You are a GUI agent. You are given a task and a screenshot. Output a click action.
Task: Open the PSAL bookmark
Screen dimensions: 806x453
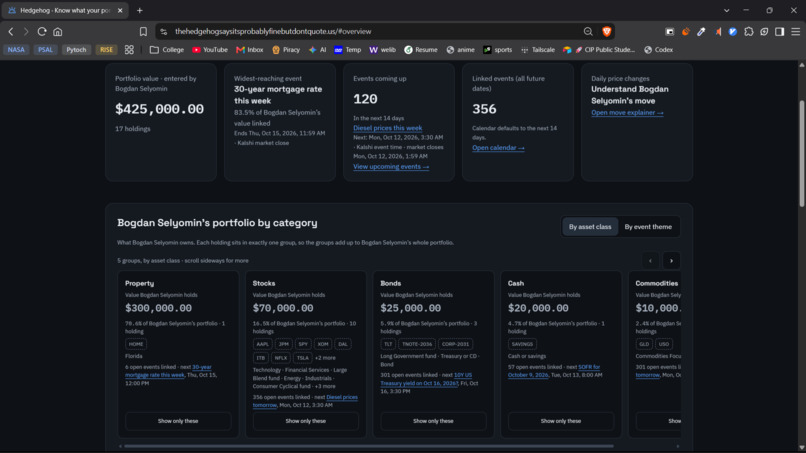[45, 50]
